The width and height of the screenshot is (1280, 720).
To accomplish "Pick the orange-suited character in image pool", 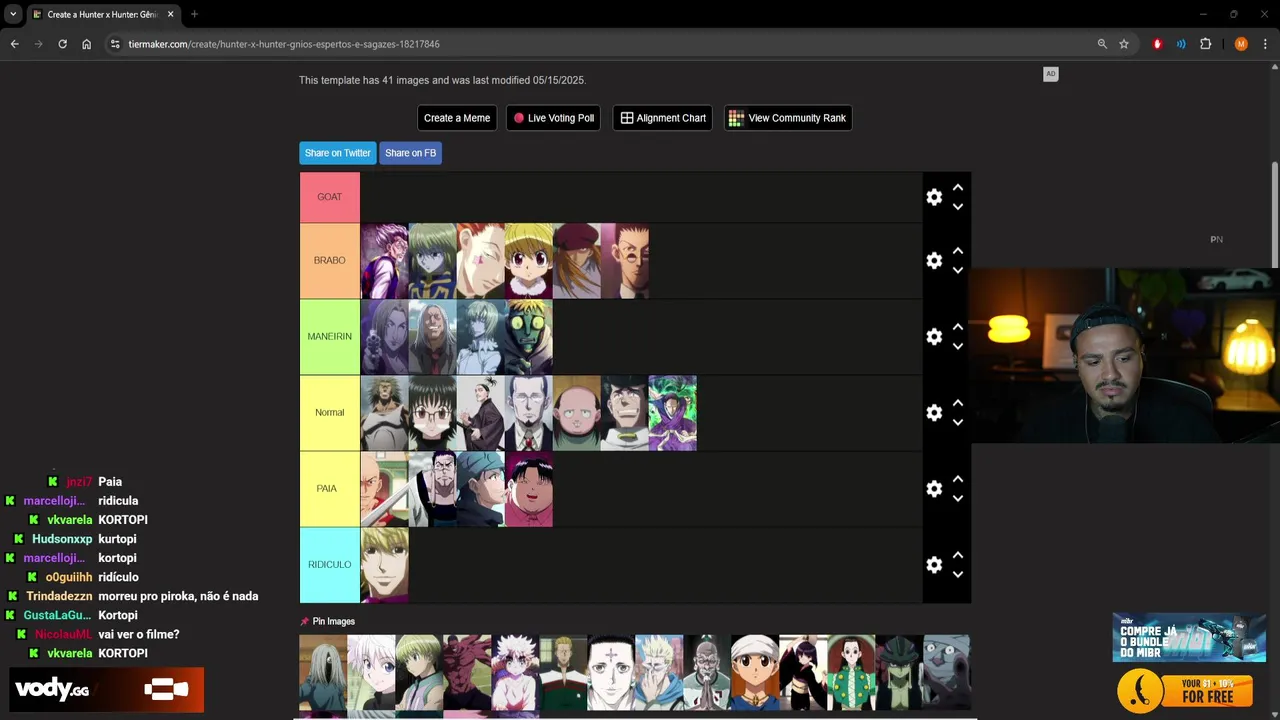I will [x=755, y=672].
